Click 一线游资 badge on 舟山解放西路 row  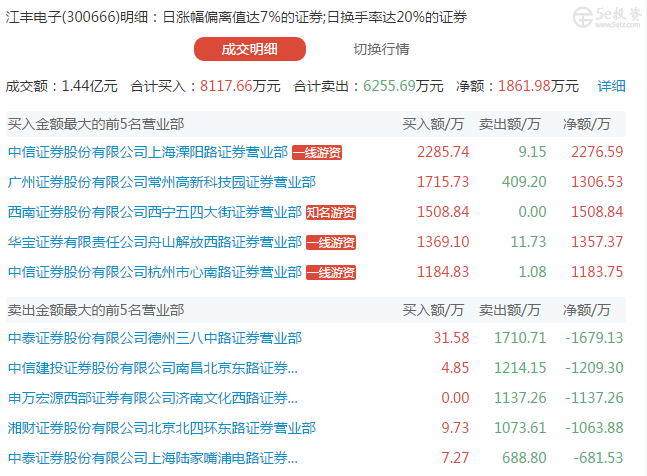click(331, 243)
